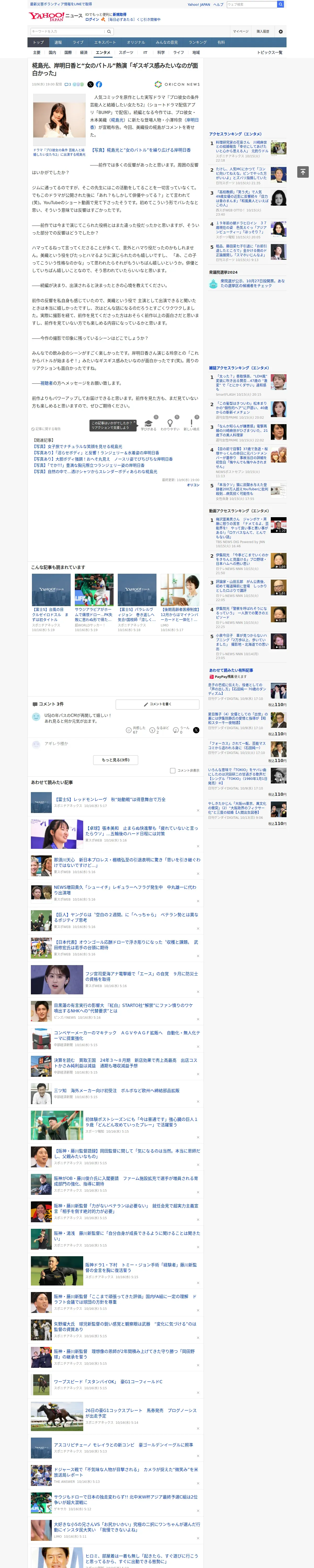Open the レッドモンレーヴ 秋始動戦 article

[110, 799]
